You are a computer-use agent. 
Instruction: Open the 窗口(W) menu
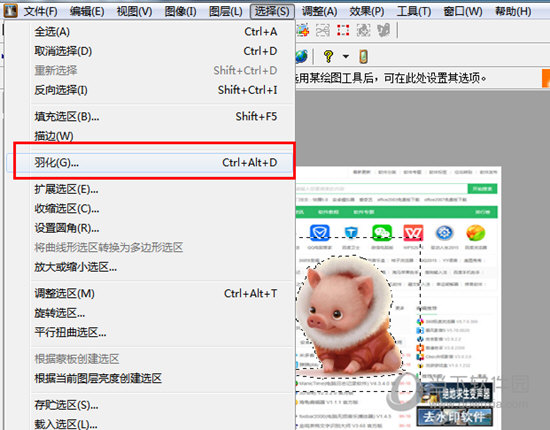coord(463,12)
